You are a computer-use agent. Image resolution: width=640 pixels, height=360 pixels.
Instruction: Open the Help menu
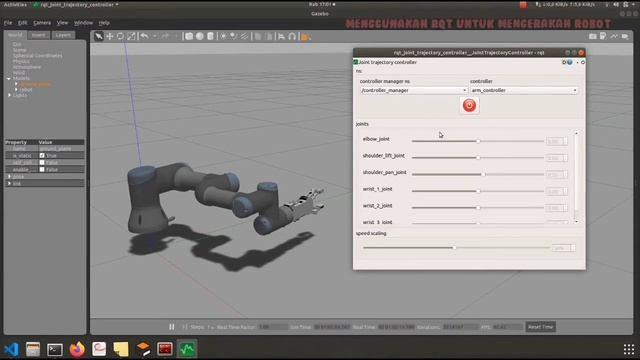(x=104, y=23)
